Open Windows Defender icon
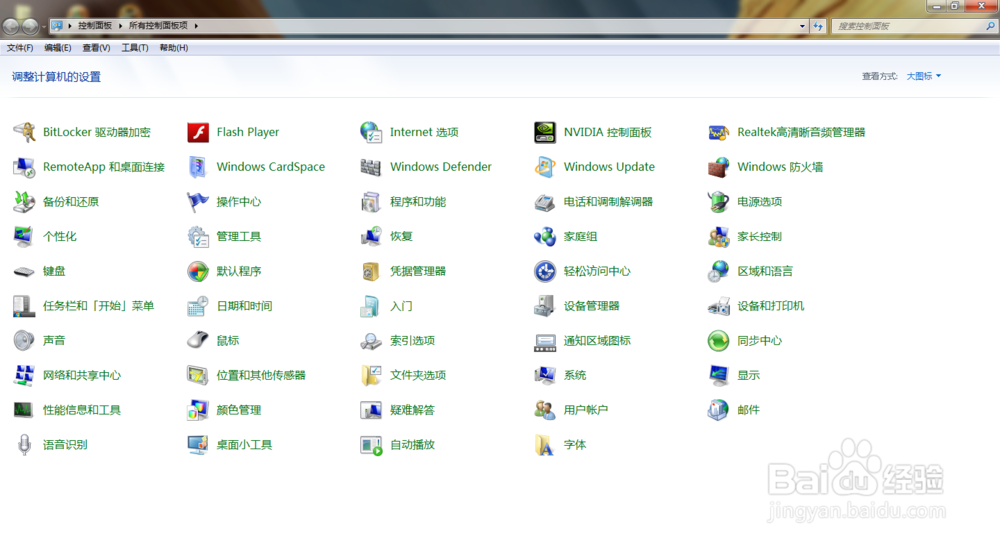The image size is (1000, 545). pyautogui.click(x=371, y=167)
